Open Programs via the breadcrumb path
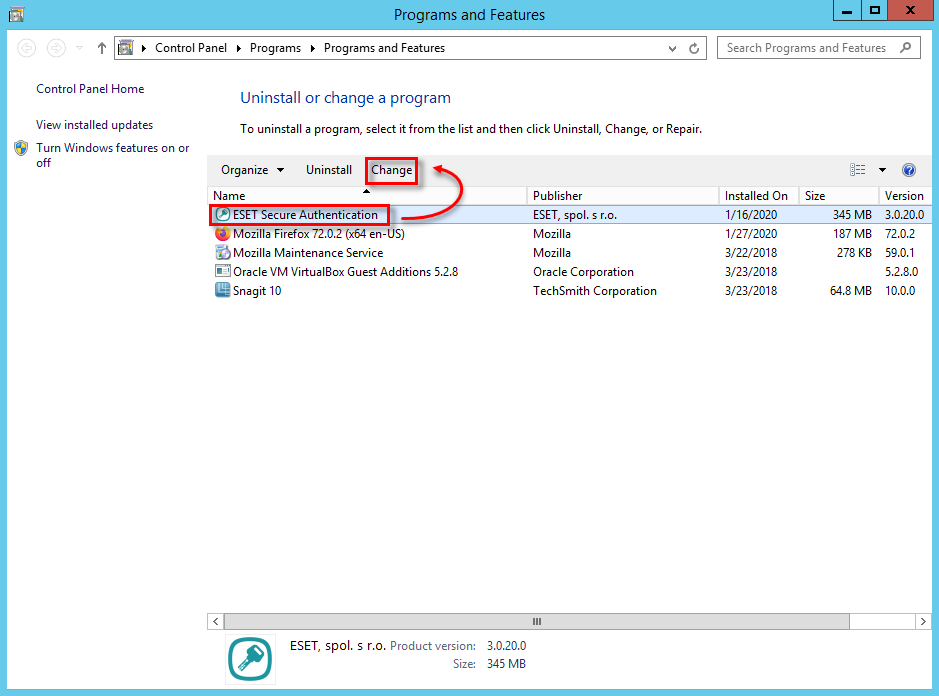 [275, 47]
